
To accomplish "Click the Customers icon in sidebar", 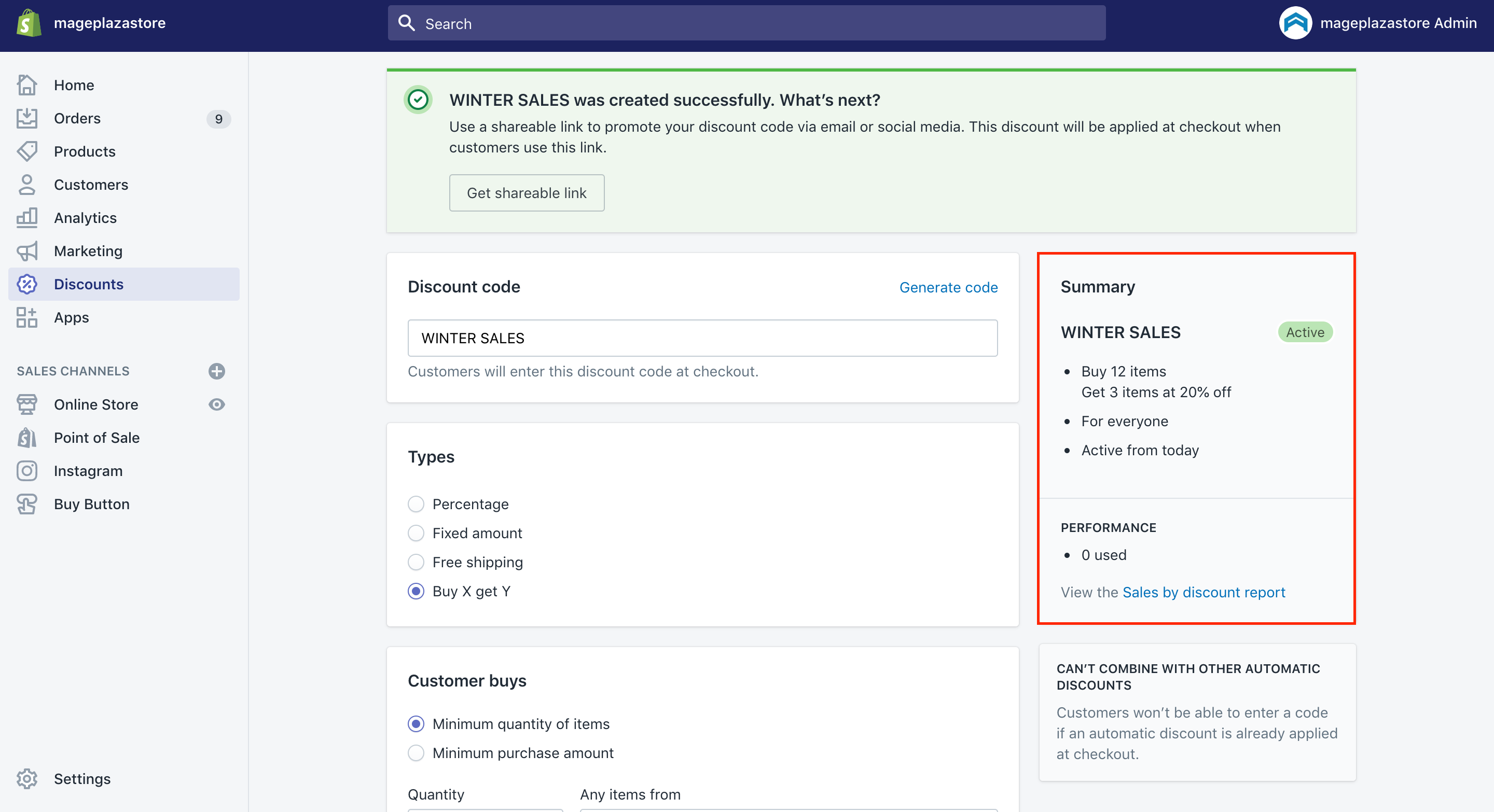I will coord(27,184).
